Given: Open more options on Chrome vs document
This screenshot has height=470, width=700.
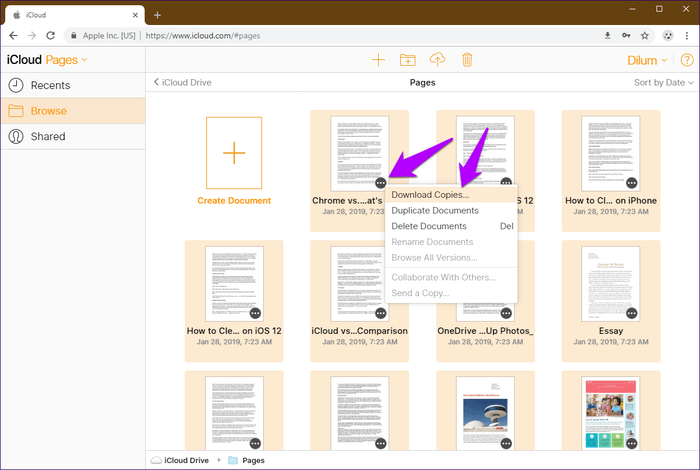Looking at the screenshot, I should click(x=381, y=183).
